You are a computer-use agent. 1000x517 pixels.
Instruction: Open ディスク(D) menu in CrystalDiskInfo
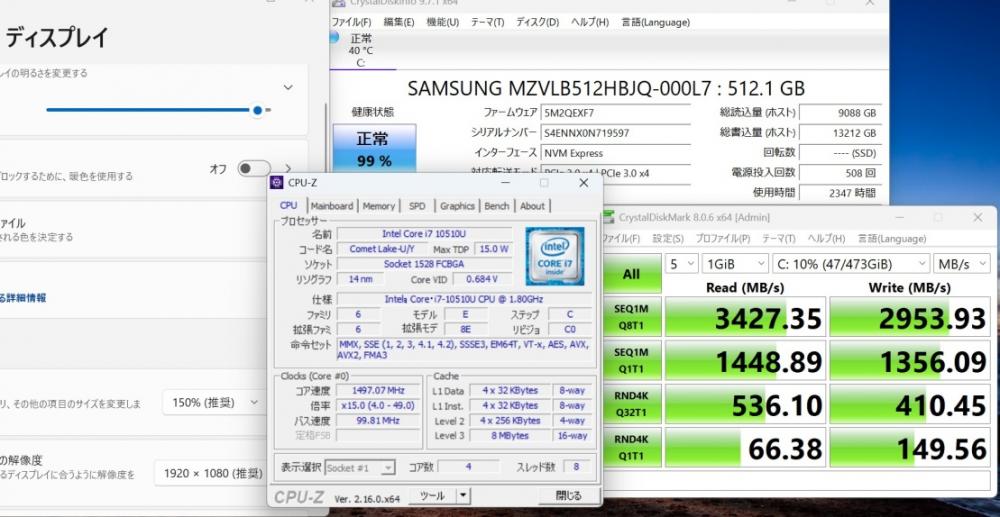(x=537, y=22)
